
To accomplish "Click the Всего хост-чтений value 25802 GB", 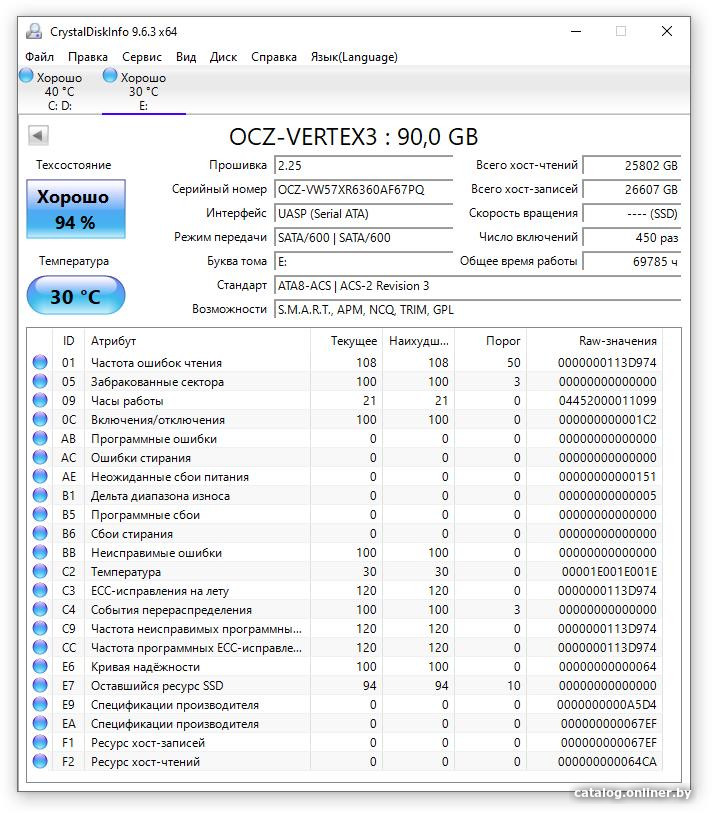I will tap(632, 166).
